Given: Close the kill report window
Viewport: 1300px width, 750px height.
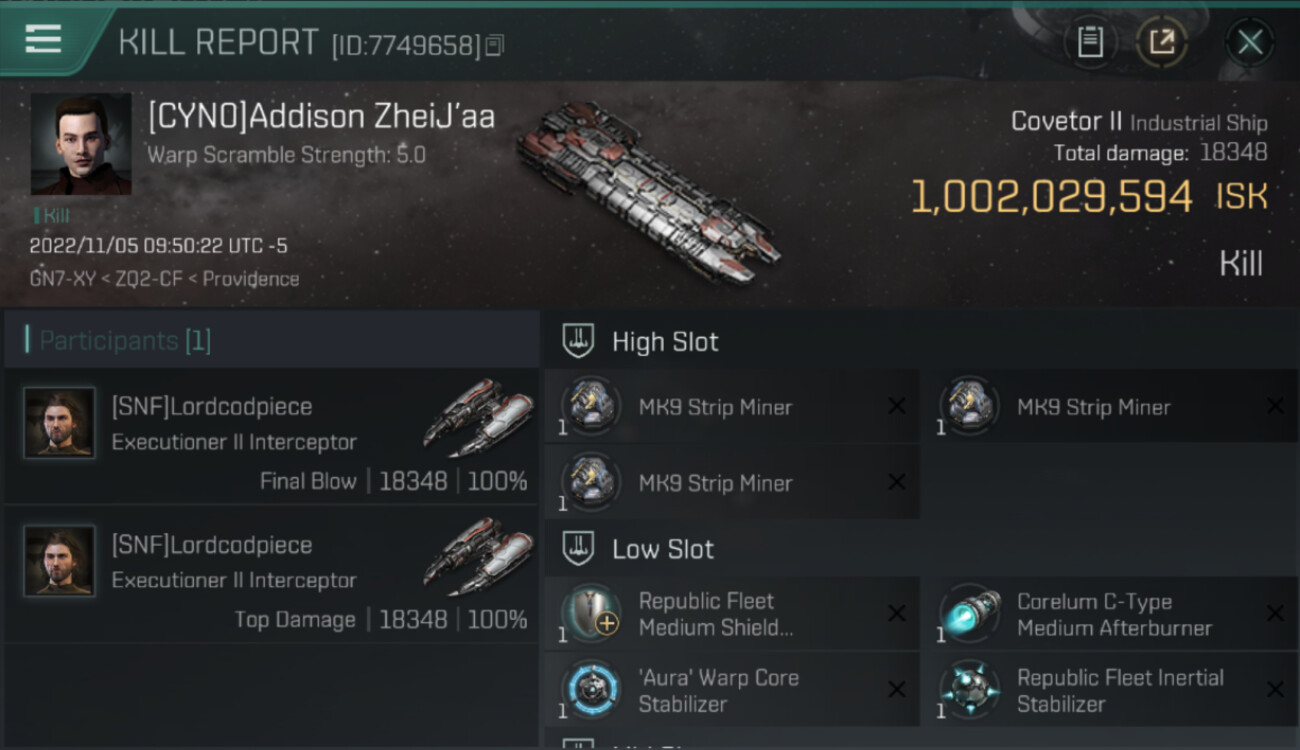Looking at the screenshot, I should [x=1249, y=42].
